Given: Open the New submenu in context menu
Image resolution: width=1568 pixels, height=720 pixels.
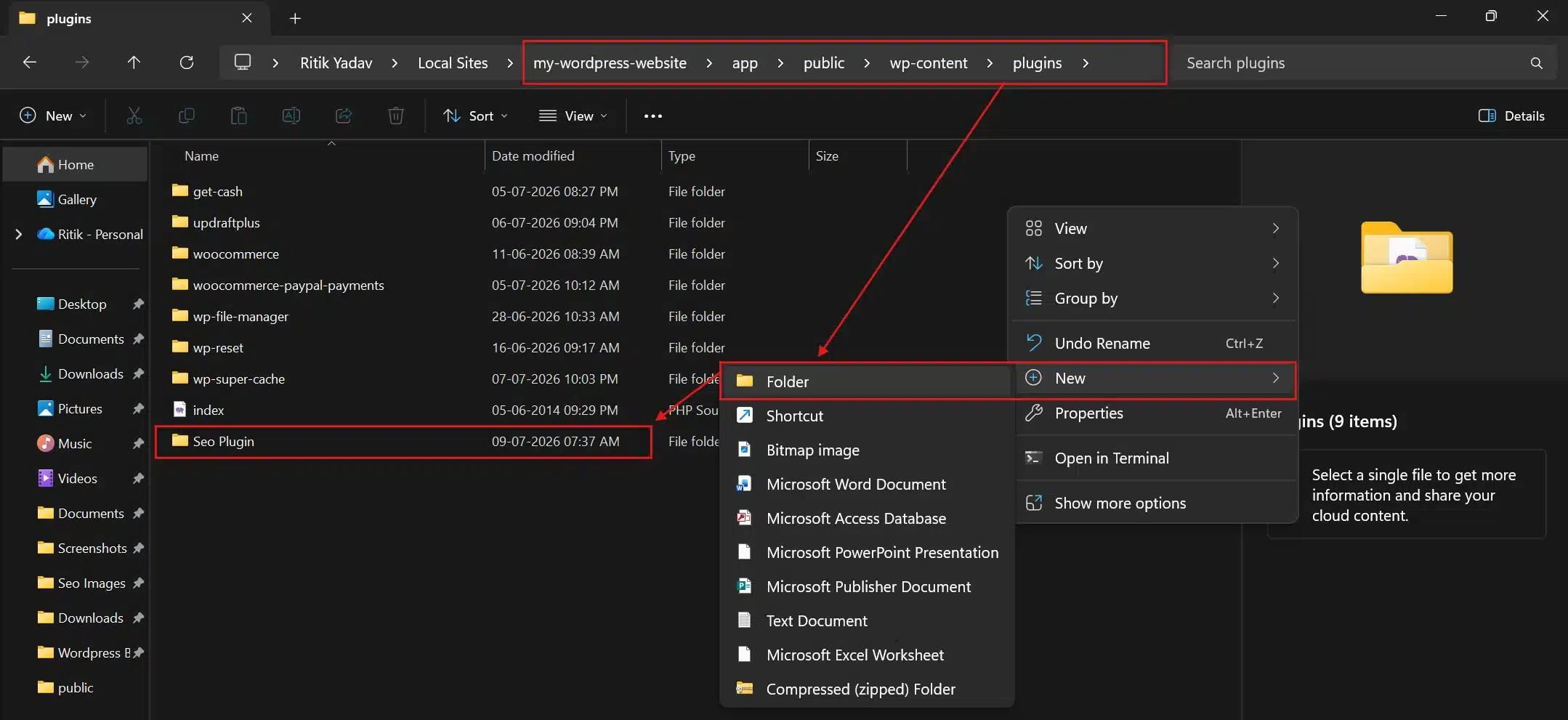Looking at the screenshot, I should tap(1152, 378).
